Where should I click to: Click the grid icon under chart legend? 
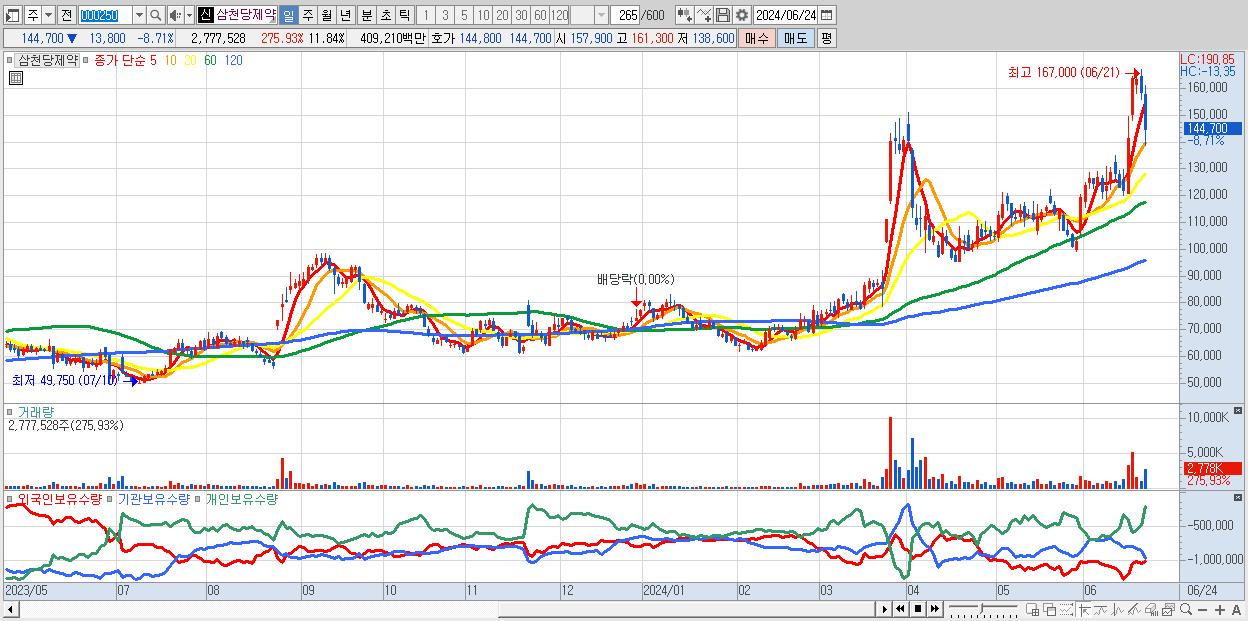pyautogui.click(x=14, y=78)
